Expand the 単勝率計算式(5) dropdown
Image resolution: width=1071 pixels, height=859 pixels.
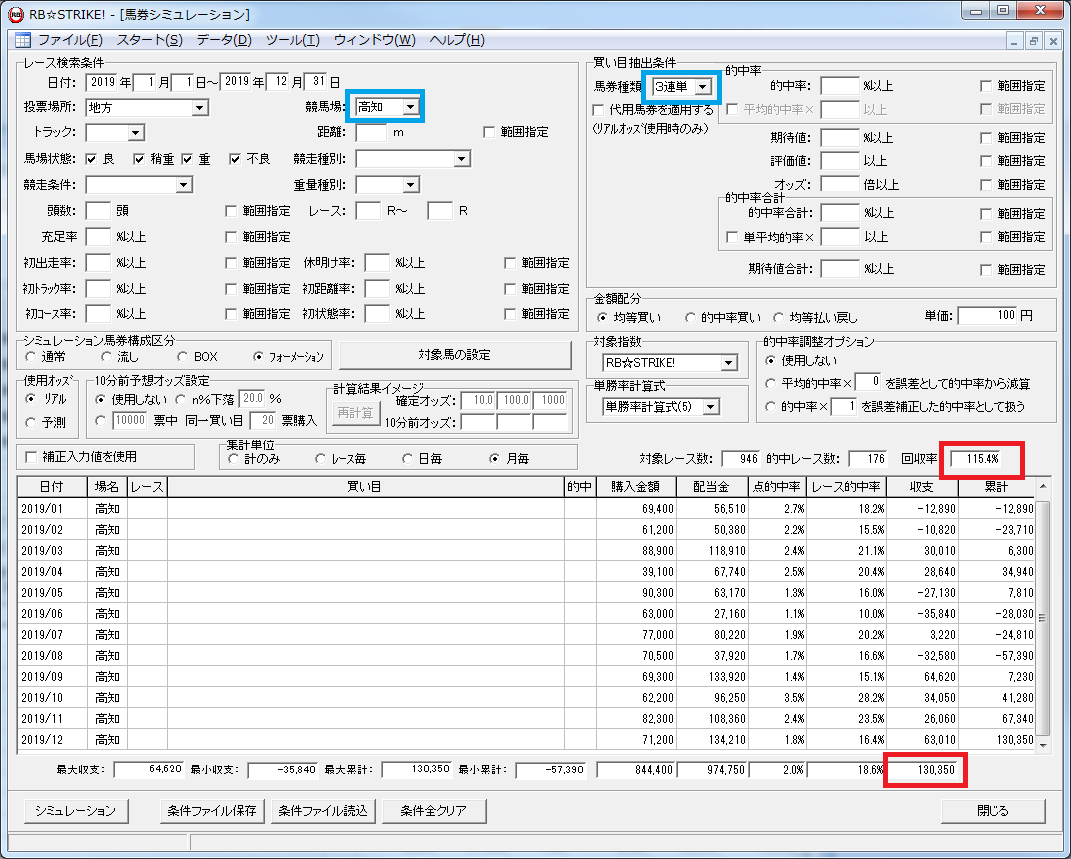711,407
